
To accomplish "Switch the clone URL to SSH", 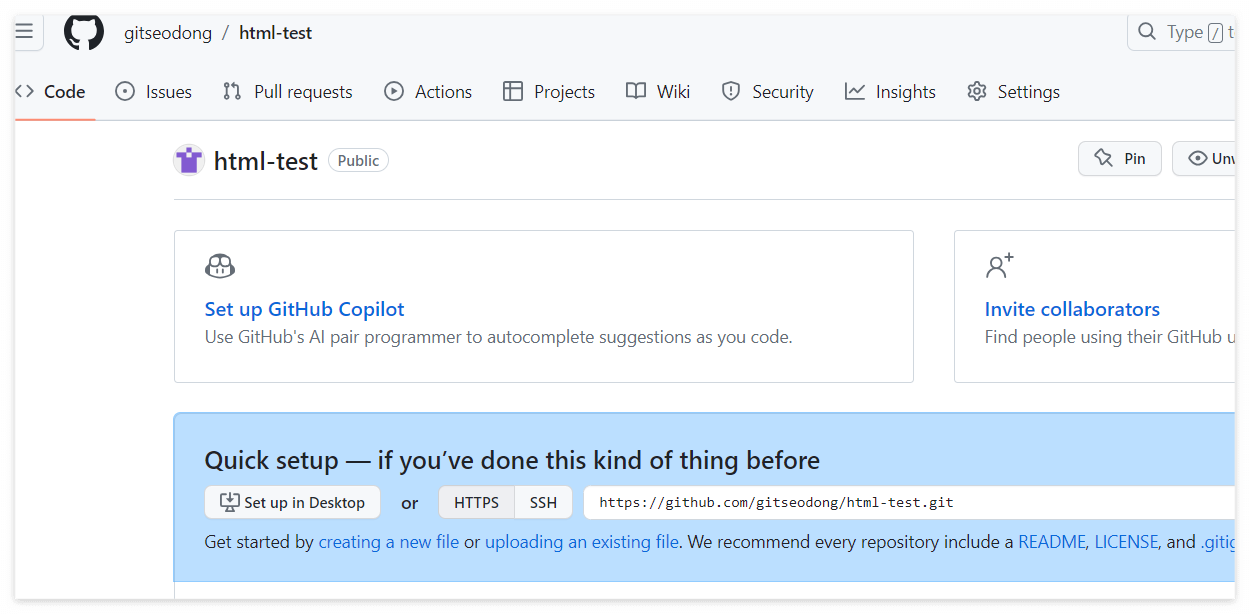I will 543,502.
